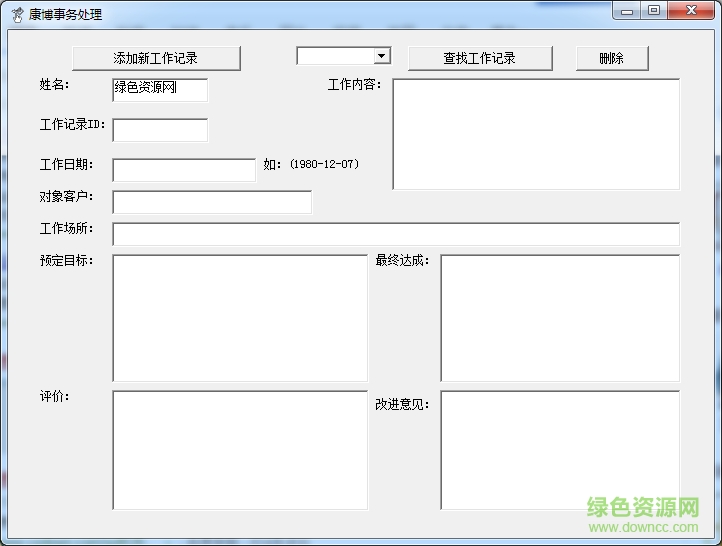
Task: Click into the 对象客户 text field
Action: (212, 202)
